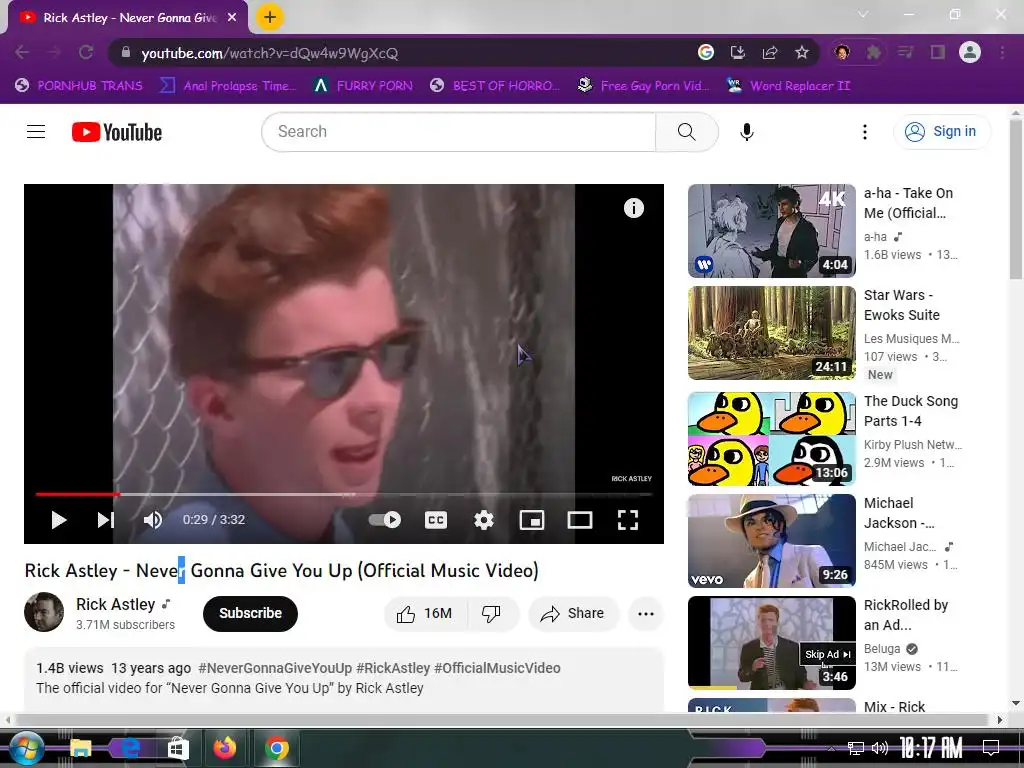
Task: Open the notification center icon
Action: point(991,748)
